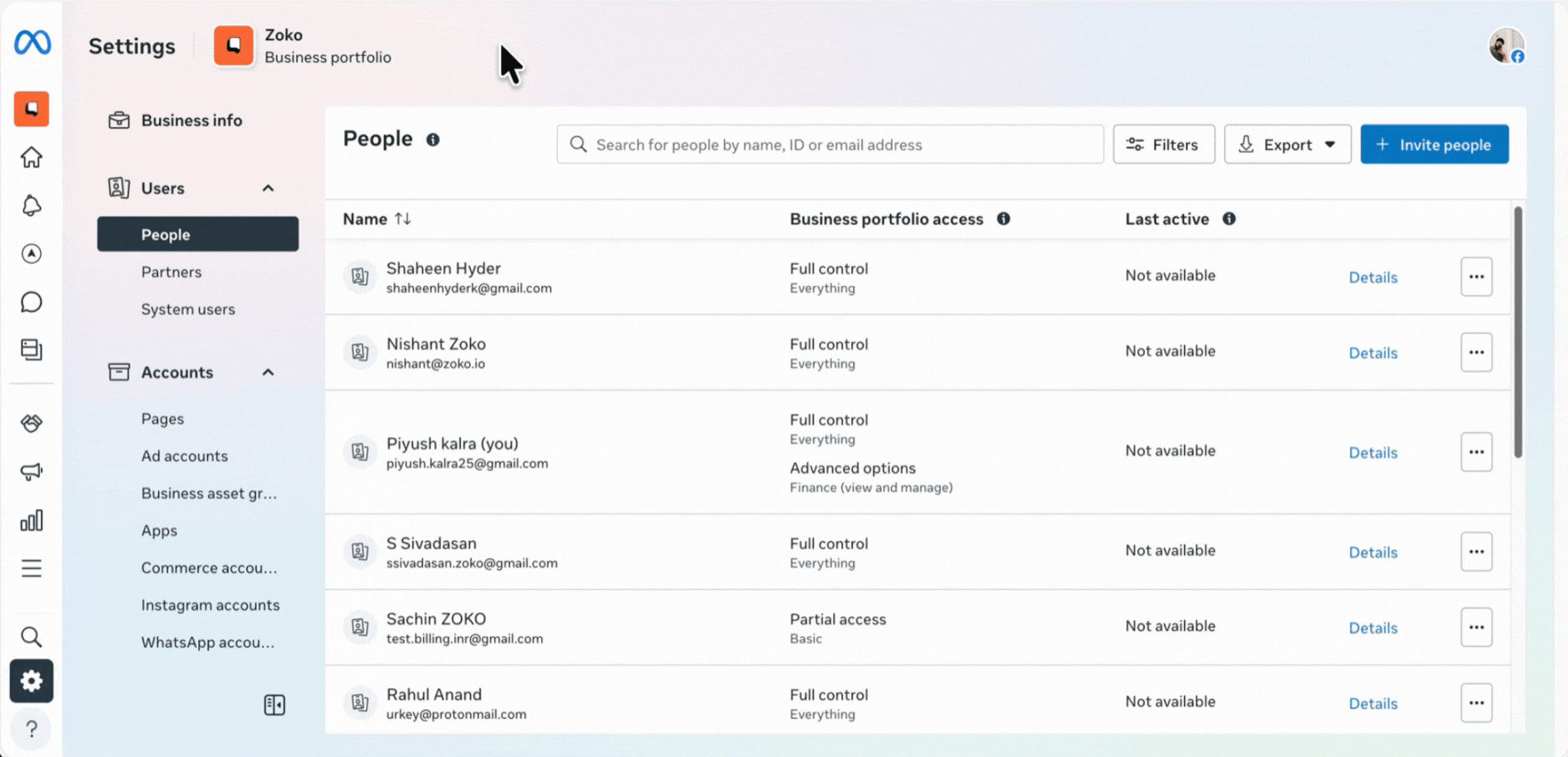Open Details for S Sivadasan
The height and width of the screenshot is (757, 1568).
[1373, 552]
